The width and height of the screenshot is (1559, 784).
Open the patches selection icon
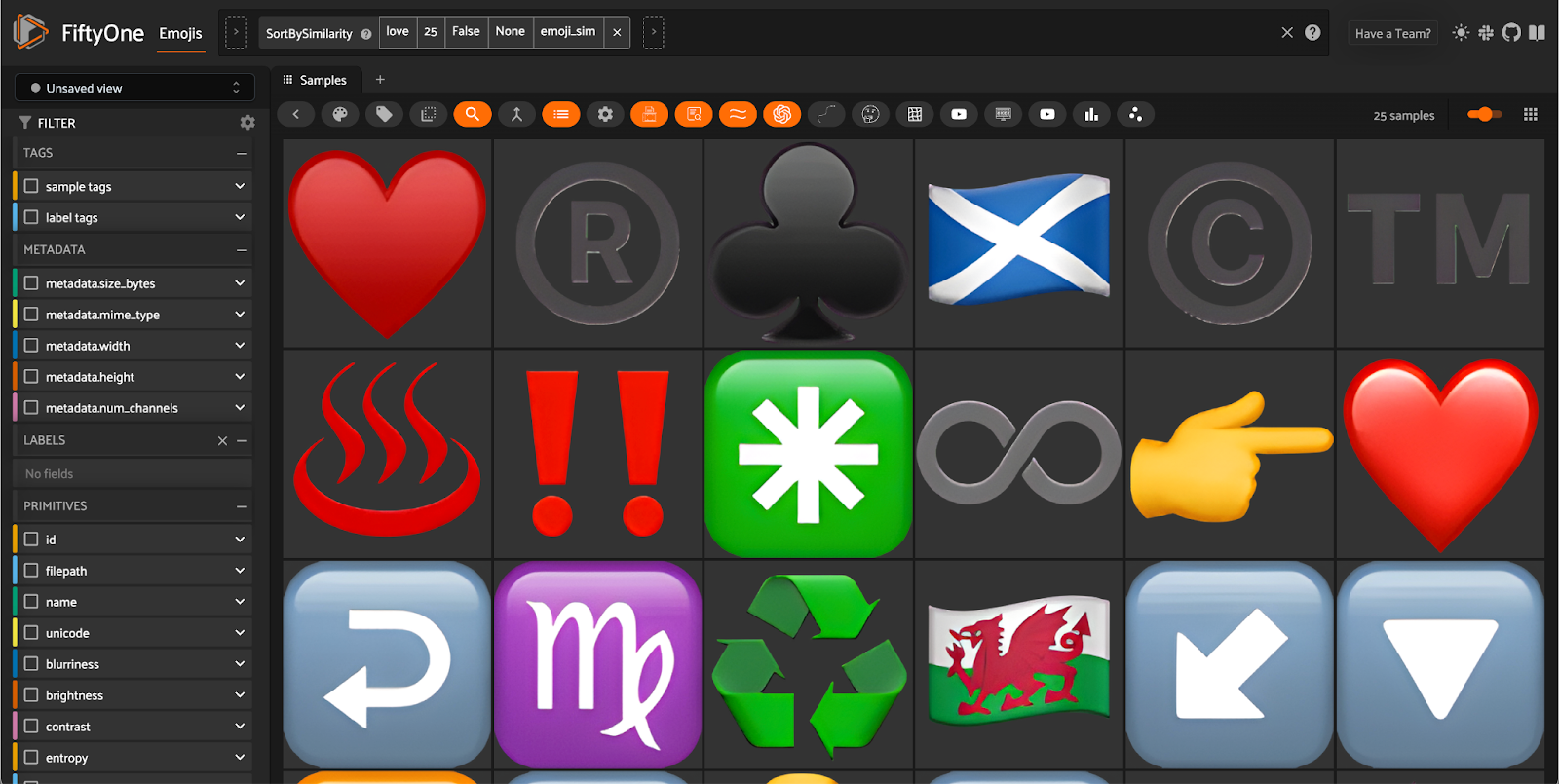point(428,114)
